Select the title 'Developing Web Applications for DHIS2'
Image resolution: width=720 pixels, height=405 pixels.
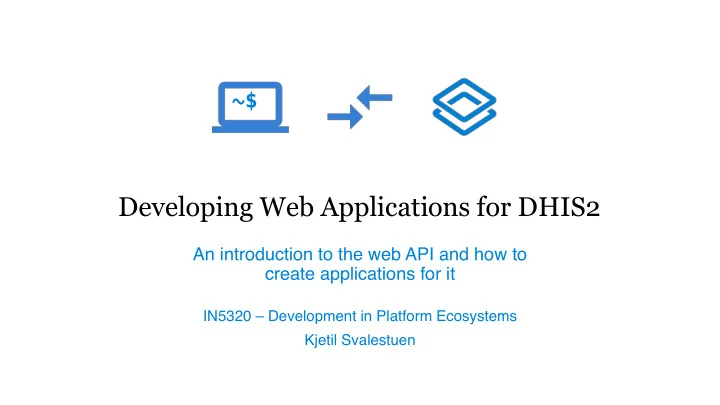[x=359, y=207]
